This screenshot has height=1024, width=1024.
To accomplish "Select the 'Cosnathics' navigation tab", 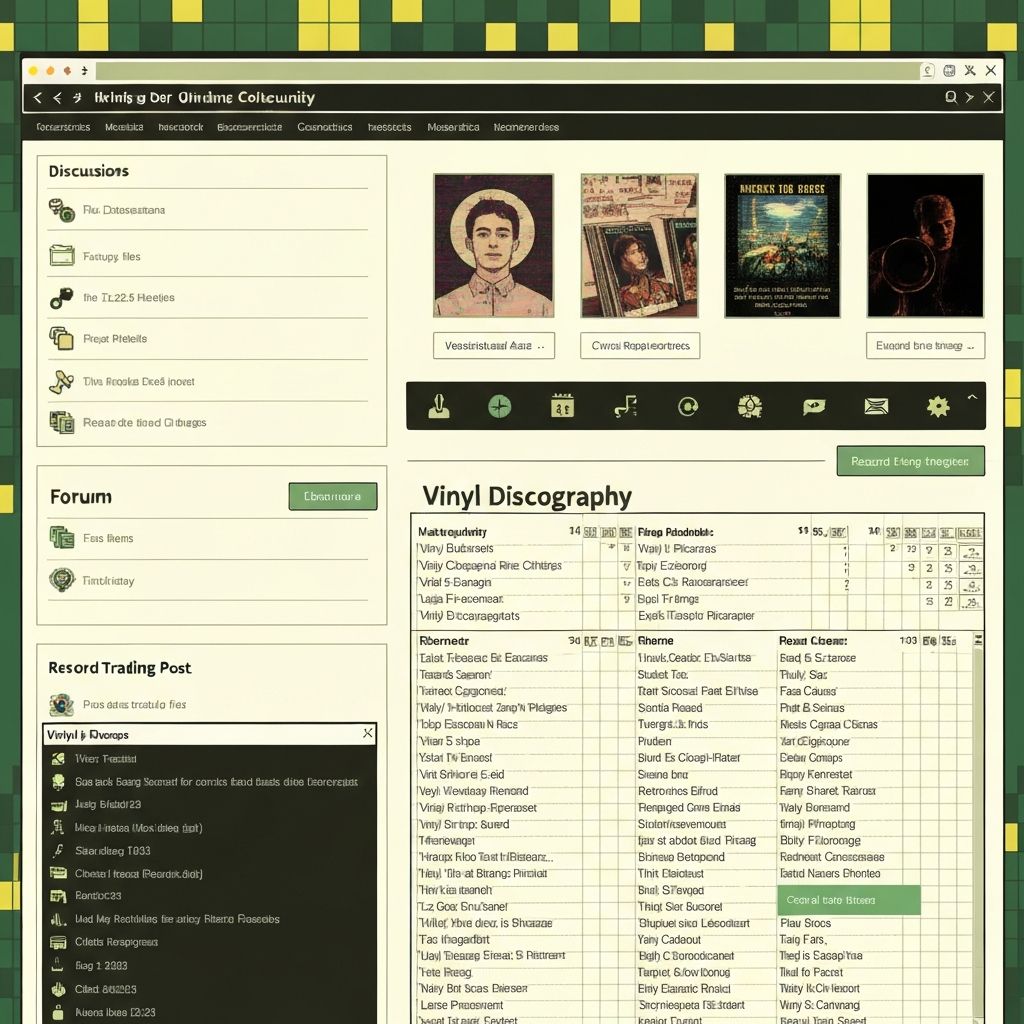I will tap(324, 127).
